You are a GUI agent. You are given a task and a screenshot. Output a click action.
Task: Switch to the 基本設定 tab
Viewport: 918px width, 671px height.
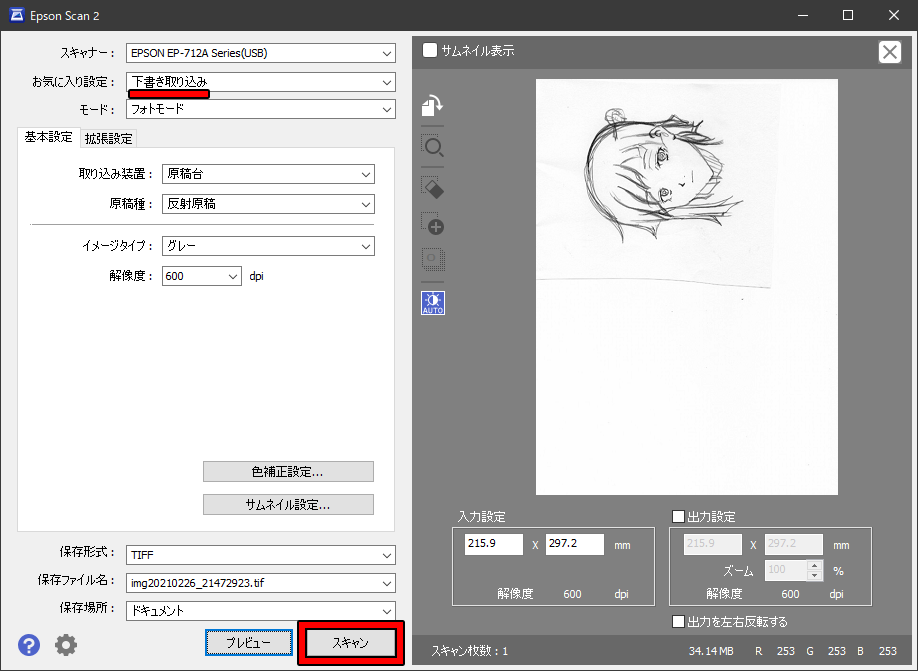click(x=48, y=137)
